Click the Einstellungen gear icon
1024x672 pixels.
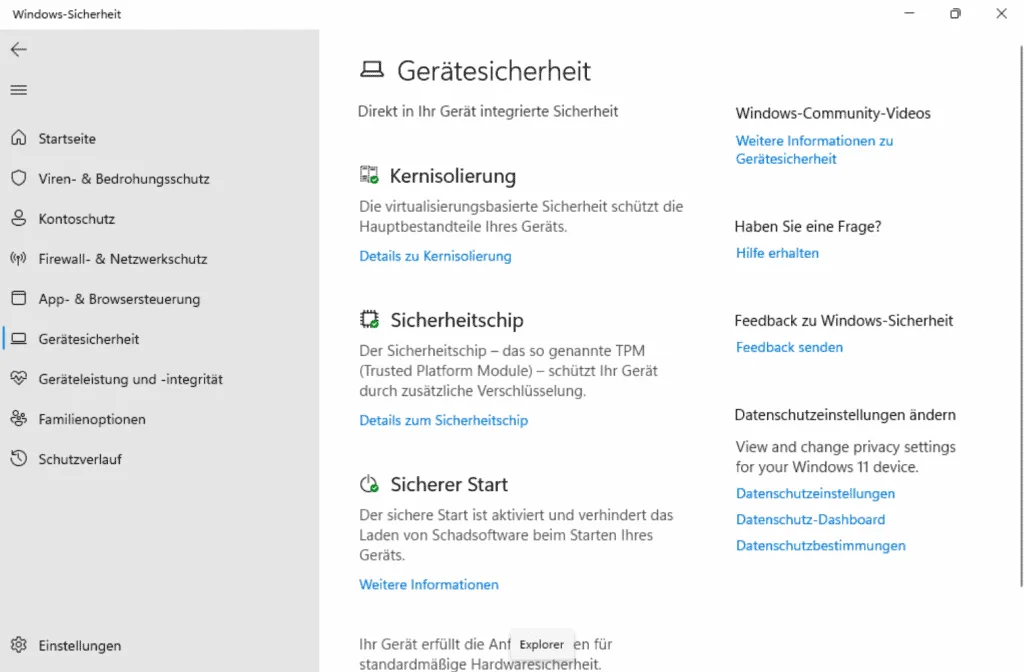[19, 645]
